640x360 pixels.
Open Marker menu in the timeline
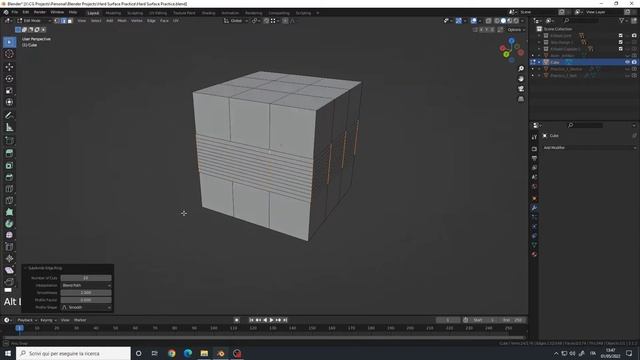tap(80, 320)
